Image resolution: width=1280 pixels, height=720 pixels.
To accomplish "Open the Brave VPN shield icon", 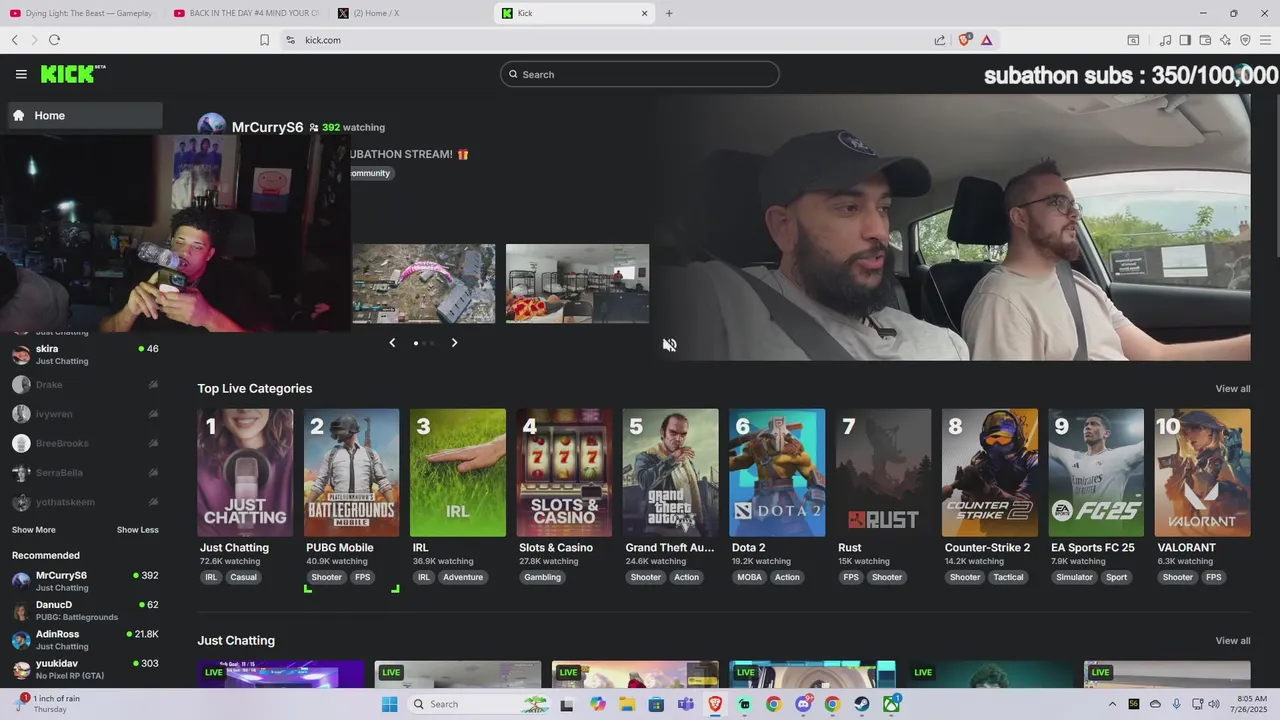I will (x=1245, y=40).
